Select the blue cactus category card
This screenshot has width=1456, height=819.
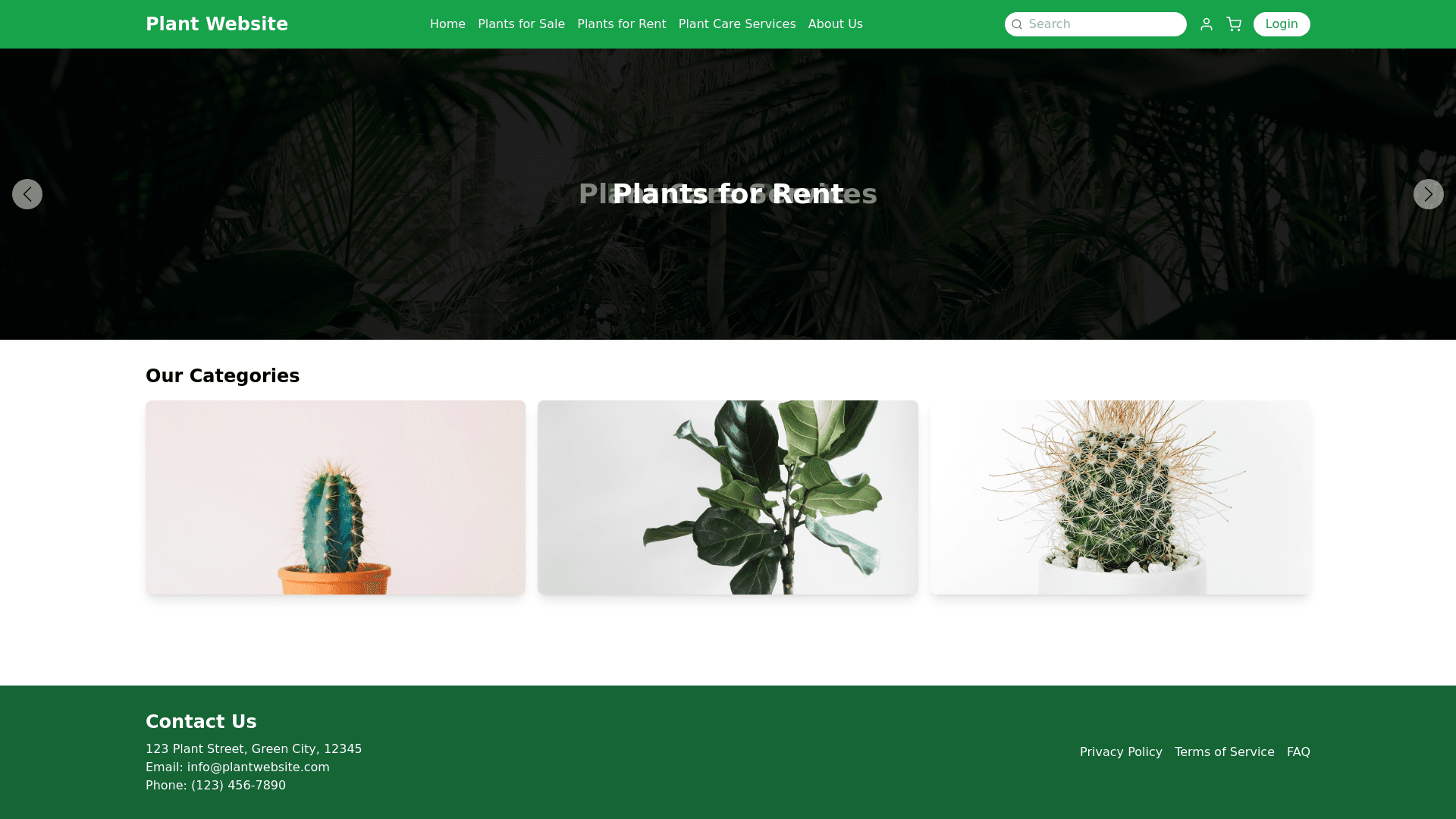pos(335,497)
